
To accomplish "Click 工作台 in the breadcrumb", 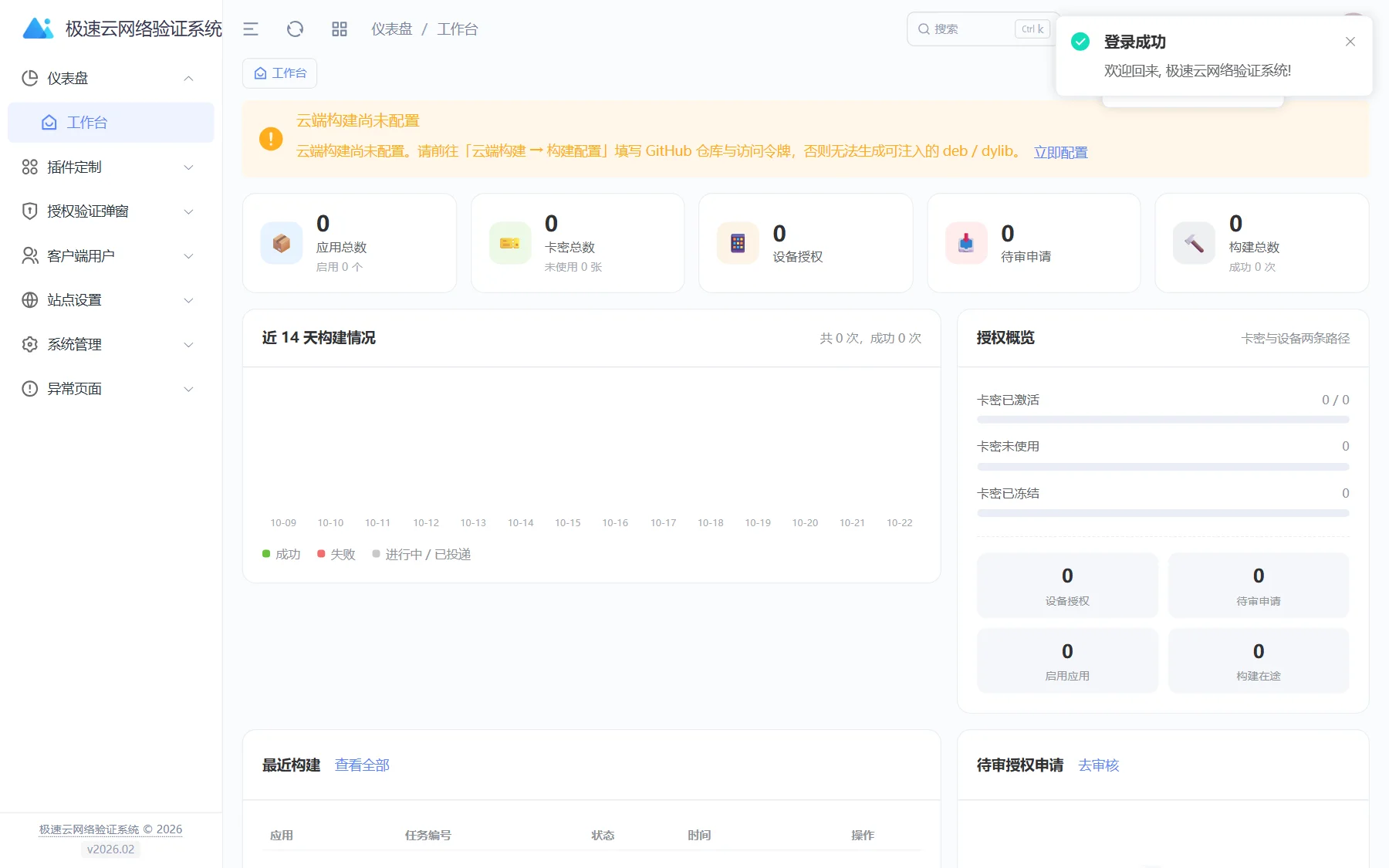I will click(458, 29).
